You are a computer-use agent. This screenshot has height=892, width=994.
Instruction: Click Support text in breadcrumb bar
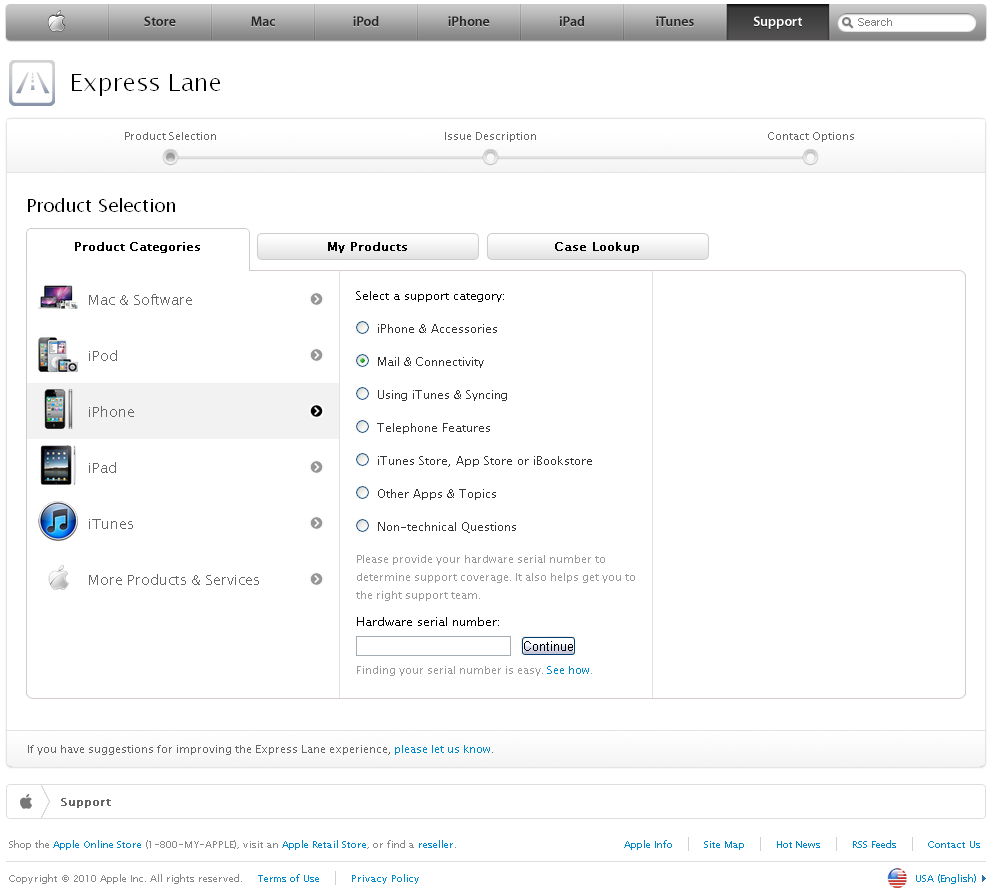[x=86, y=802]
